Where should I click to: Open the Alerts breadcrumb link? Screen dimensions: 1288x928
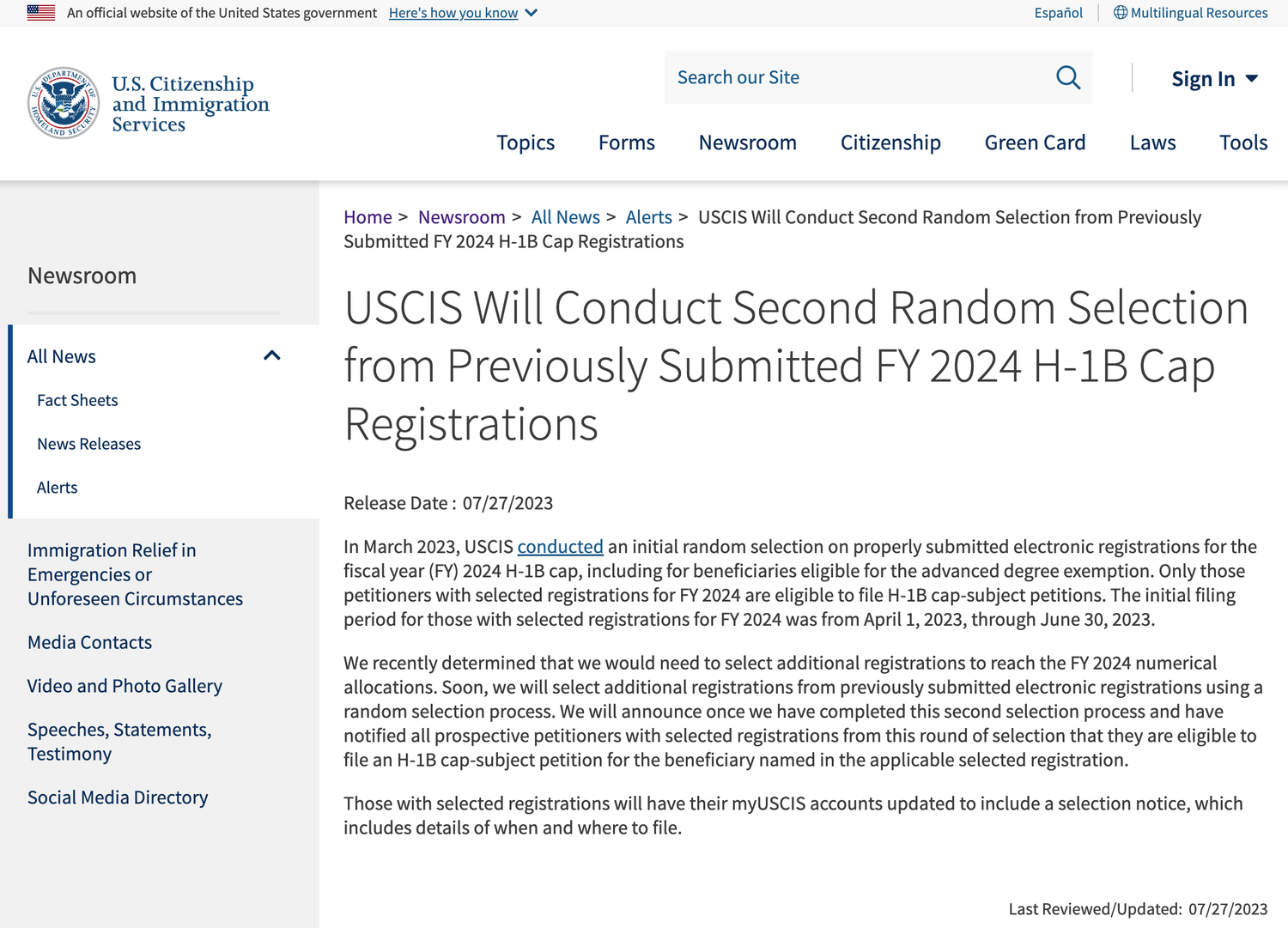[x=648, y=217]
